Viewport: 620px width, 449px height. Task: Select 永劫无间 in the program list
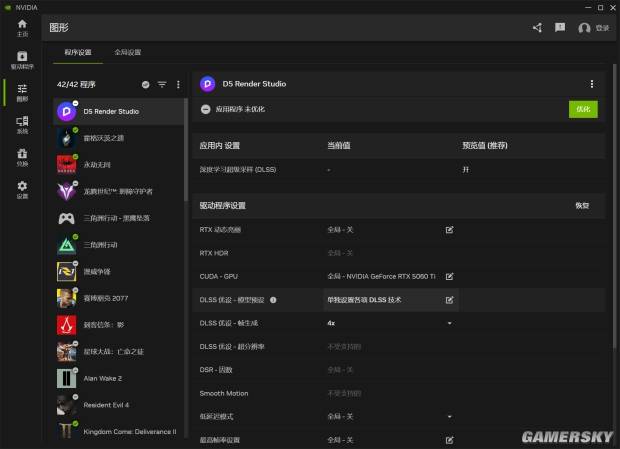pyautogui.click(x=119, y=165)
